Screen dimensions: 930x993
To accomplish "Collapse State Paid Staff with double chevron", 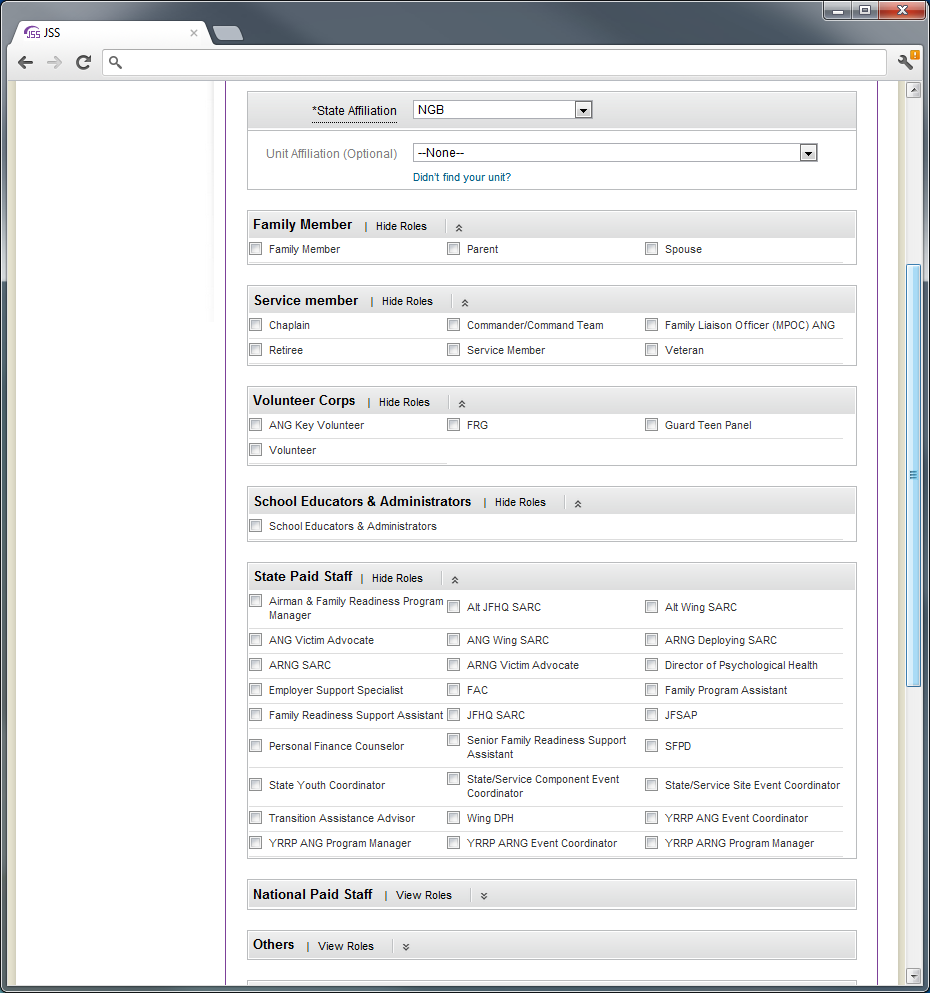I will coord(455,580).
